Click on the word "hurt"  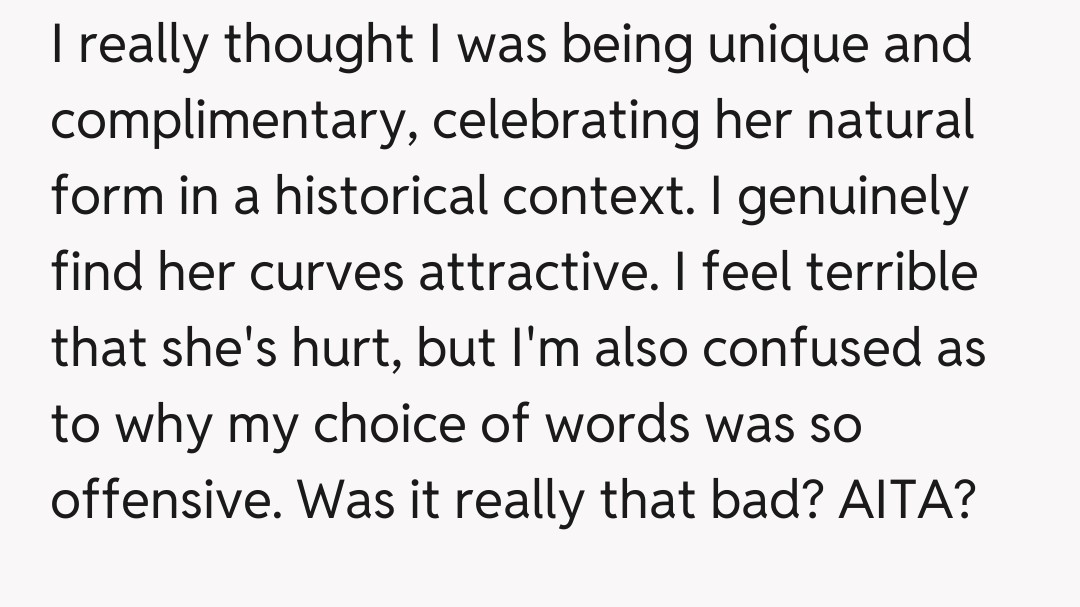tap(338, 349)
